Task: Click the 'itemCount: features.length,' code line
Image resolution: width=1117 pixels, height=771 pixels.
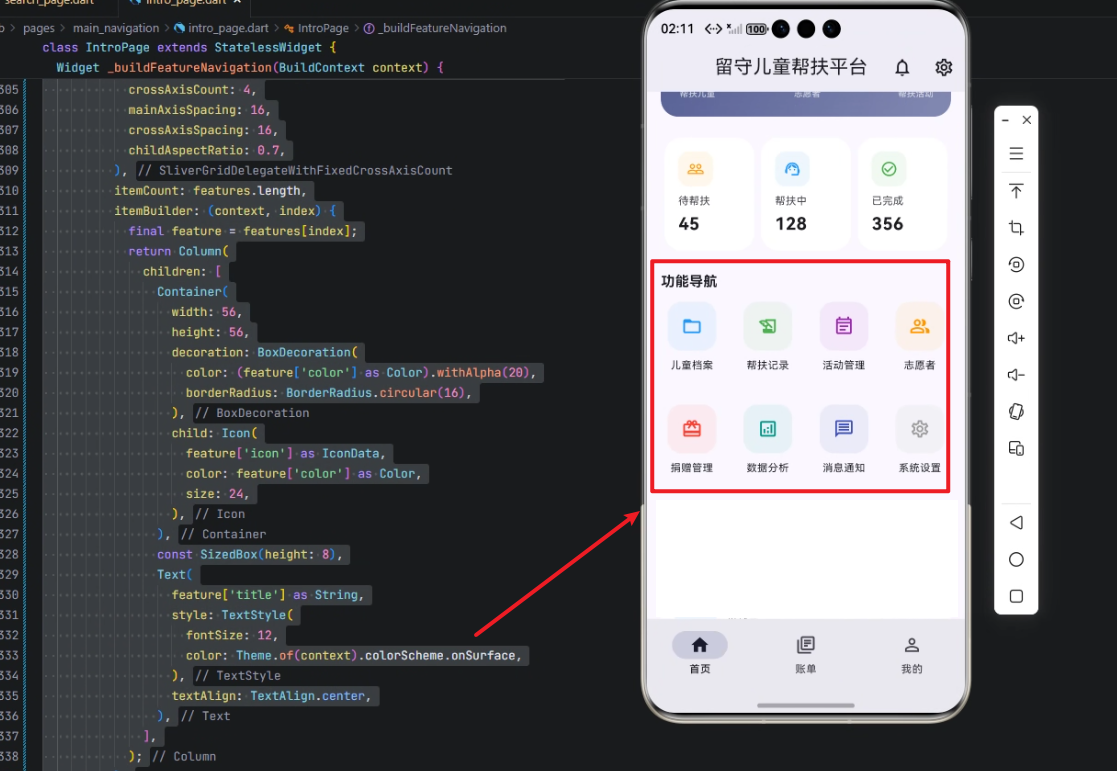Action: tap(210, 191)
